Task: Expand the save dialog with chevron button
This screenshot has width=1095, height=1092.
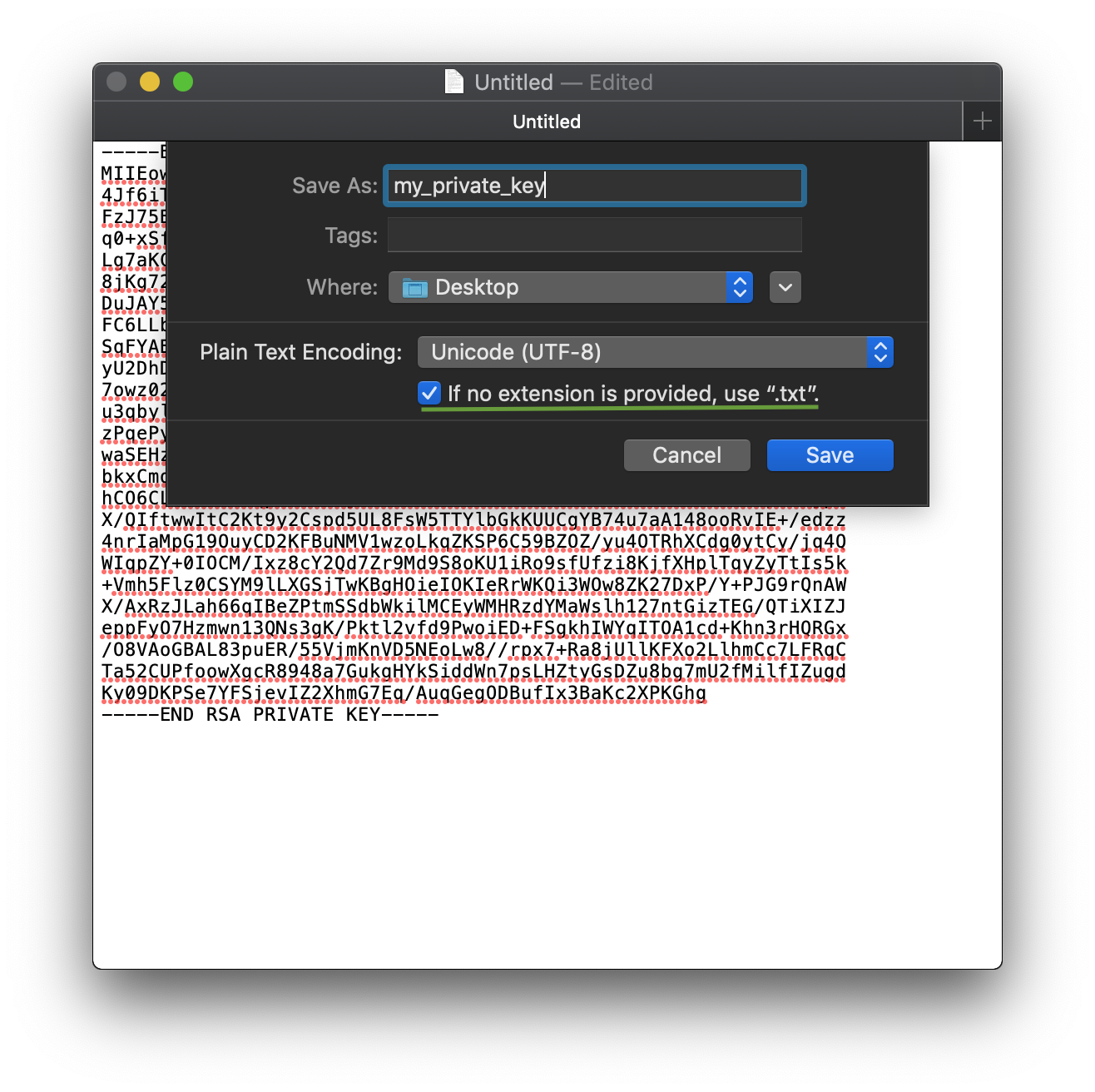Action: coord(785,287)
